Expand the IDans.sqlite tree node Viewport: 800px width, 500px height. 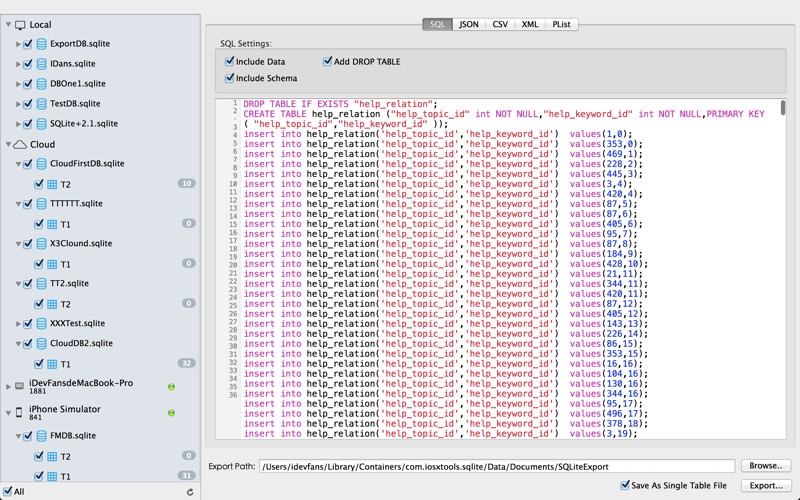click(x=18, y=64)
